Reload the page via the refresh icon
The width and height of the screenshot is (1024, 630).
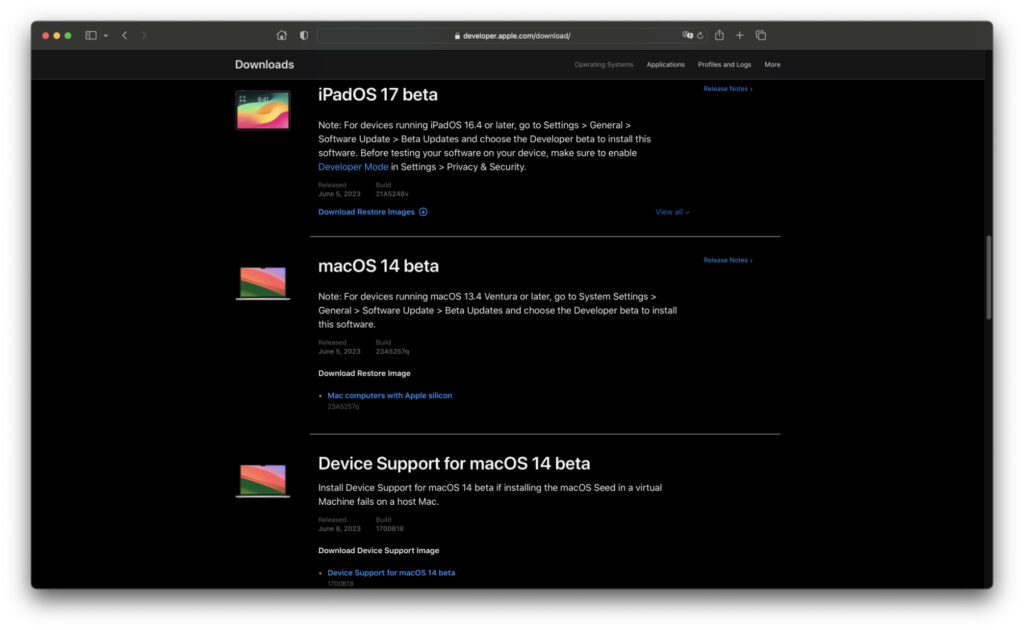tap(700, 35)
